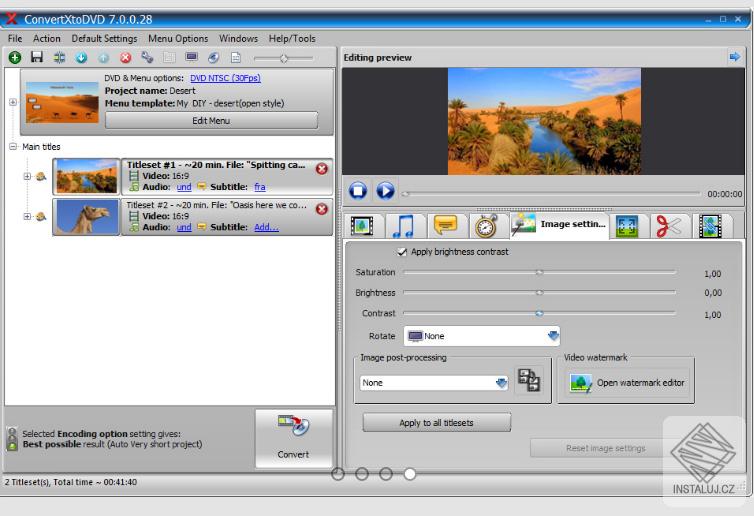Click the DVD NTSC (30Fps) link

pyautogui.click(x=225, y=78)
